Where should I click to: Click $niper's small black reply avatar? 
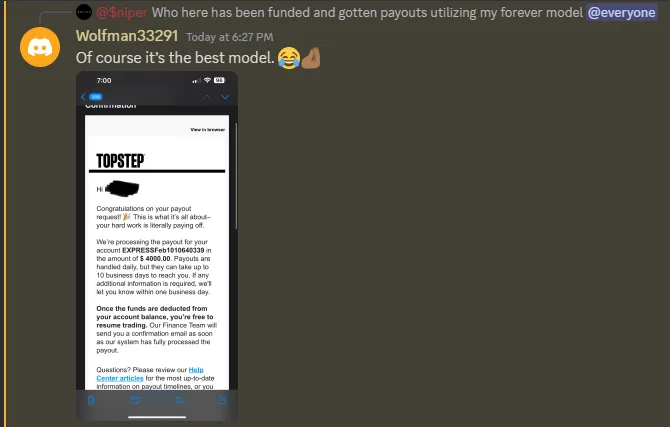84,12
